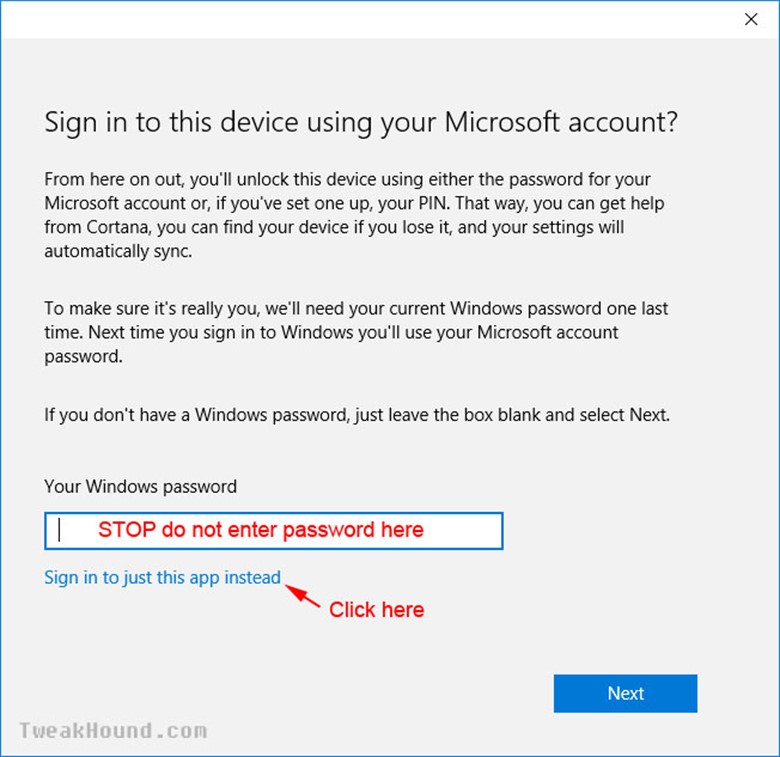Click the lone word 'password.' under 'time. Next time'

pyautogui.click(x=83, y=357)
